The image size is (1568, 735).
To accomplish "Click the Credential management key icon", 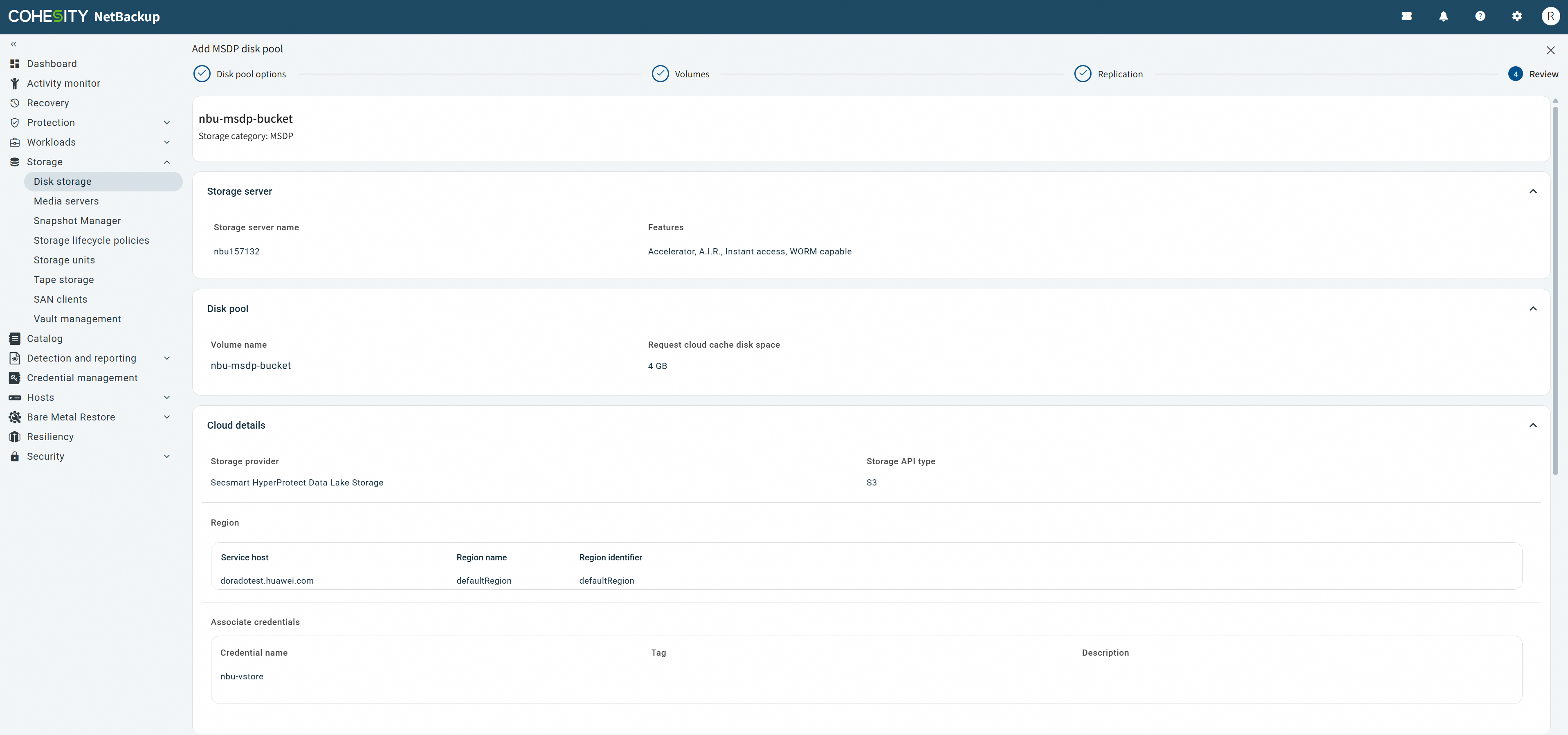I will (15, 378).
